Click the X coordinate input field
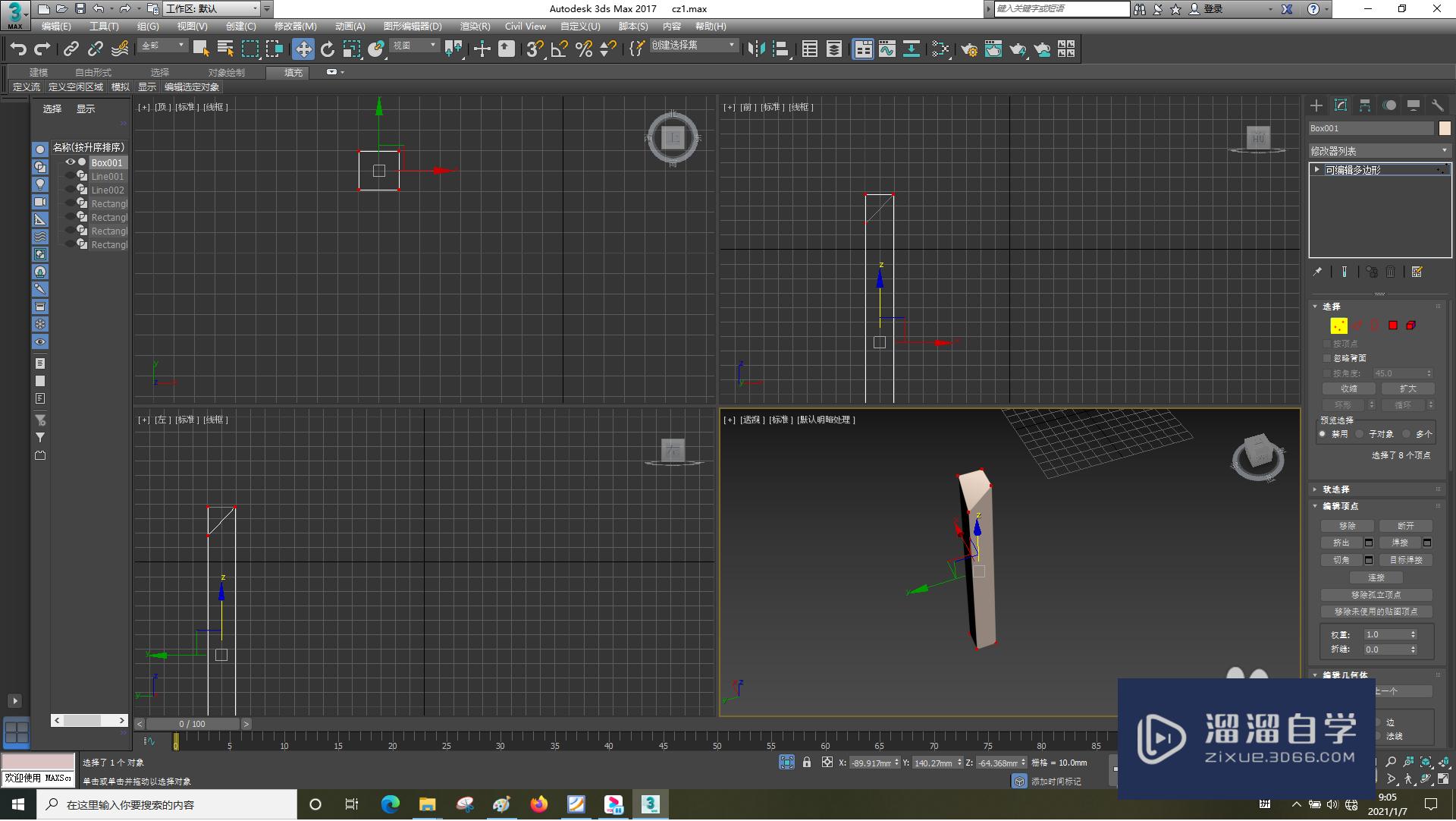Viewport: 1456px width, 821px height. (871, 763)
